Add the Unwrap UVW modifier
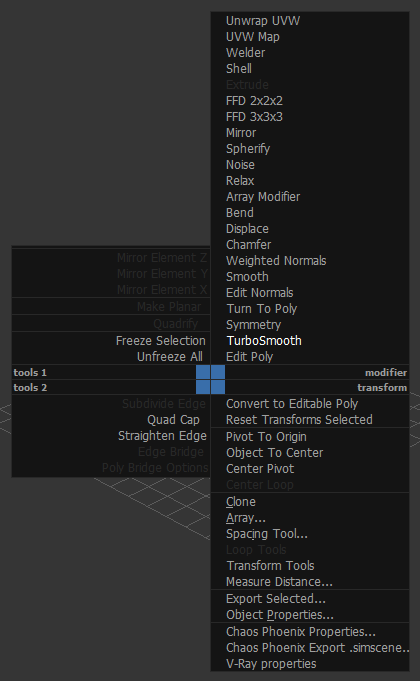 point(263,21)
